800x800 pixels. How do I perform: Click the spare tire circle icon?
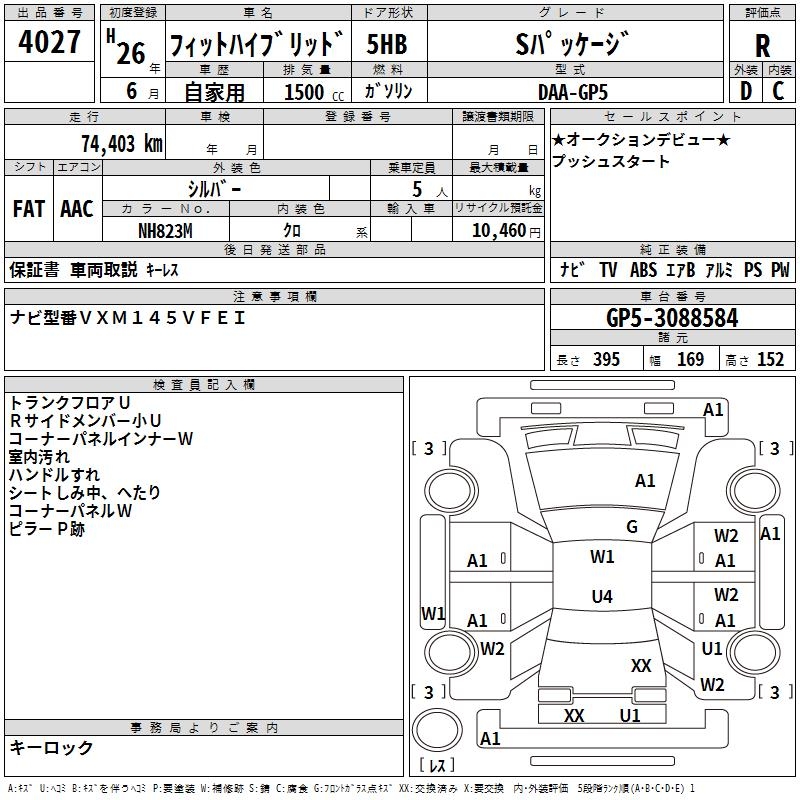(437, 730)
